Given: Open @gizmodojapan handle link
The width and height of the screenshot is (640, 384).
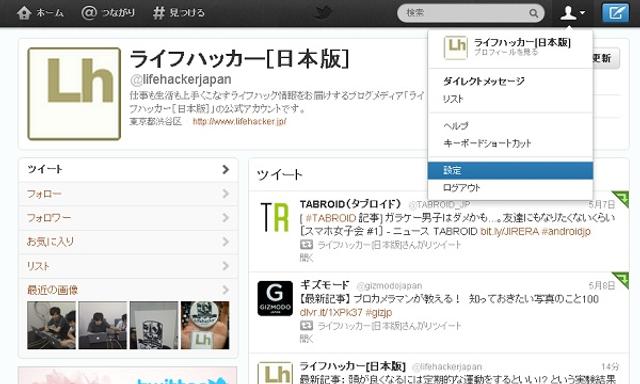Looking at the screenshot, I should coord(389,286).
